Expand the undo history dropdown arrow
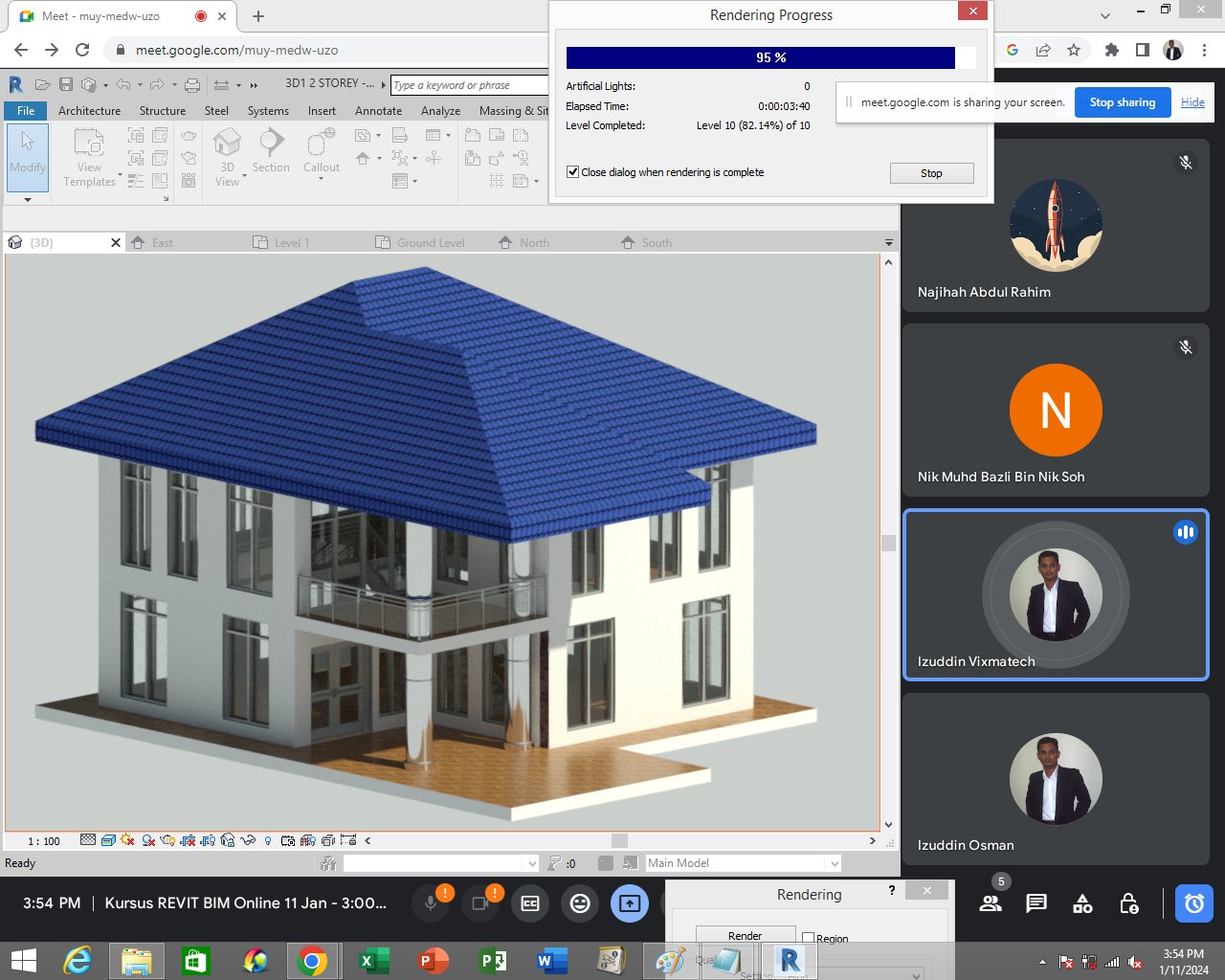The width and height of the screenshot is (1225, 980). (x=140, y=85)
